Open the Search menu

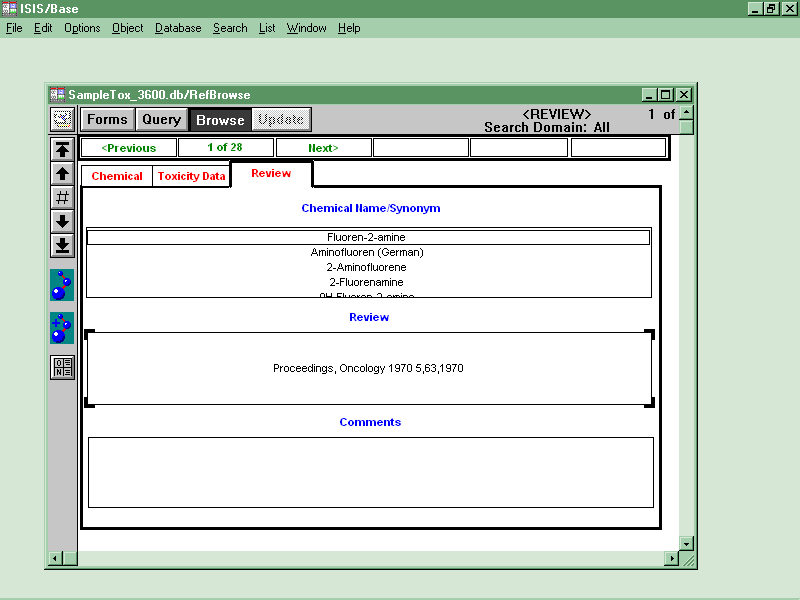pyautogui.click(x=230, y=28)
